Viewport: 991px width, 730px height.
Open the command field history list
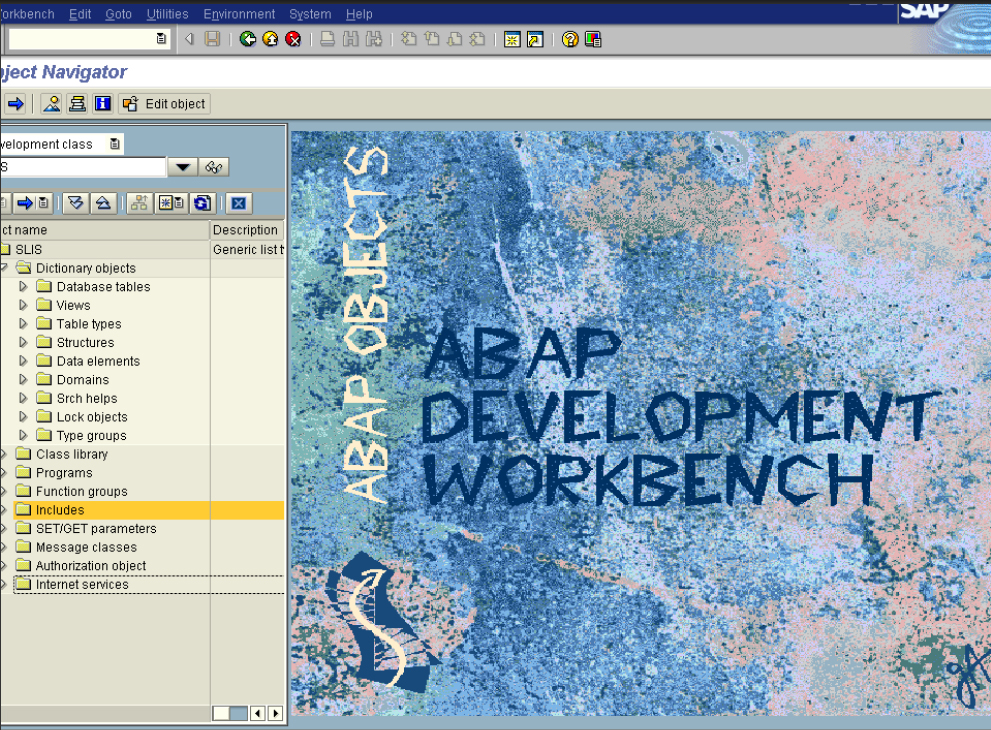pyautogui.click(x=161, y=39)
